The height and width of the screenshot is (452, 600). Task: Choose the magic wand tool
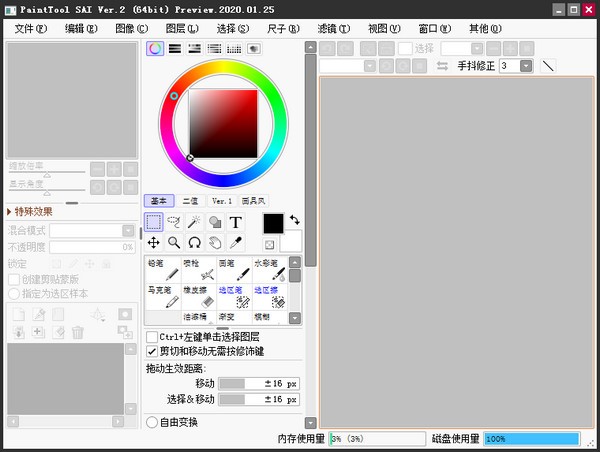tap(194, 222)
